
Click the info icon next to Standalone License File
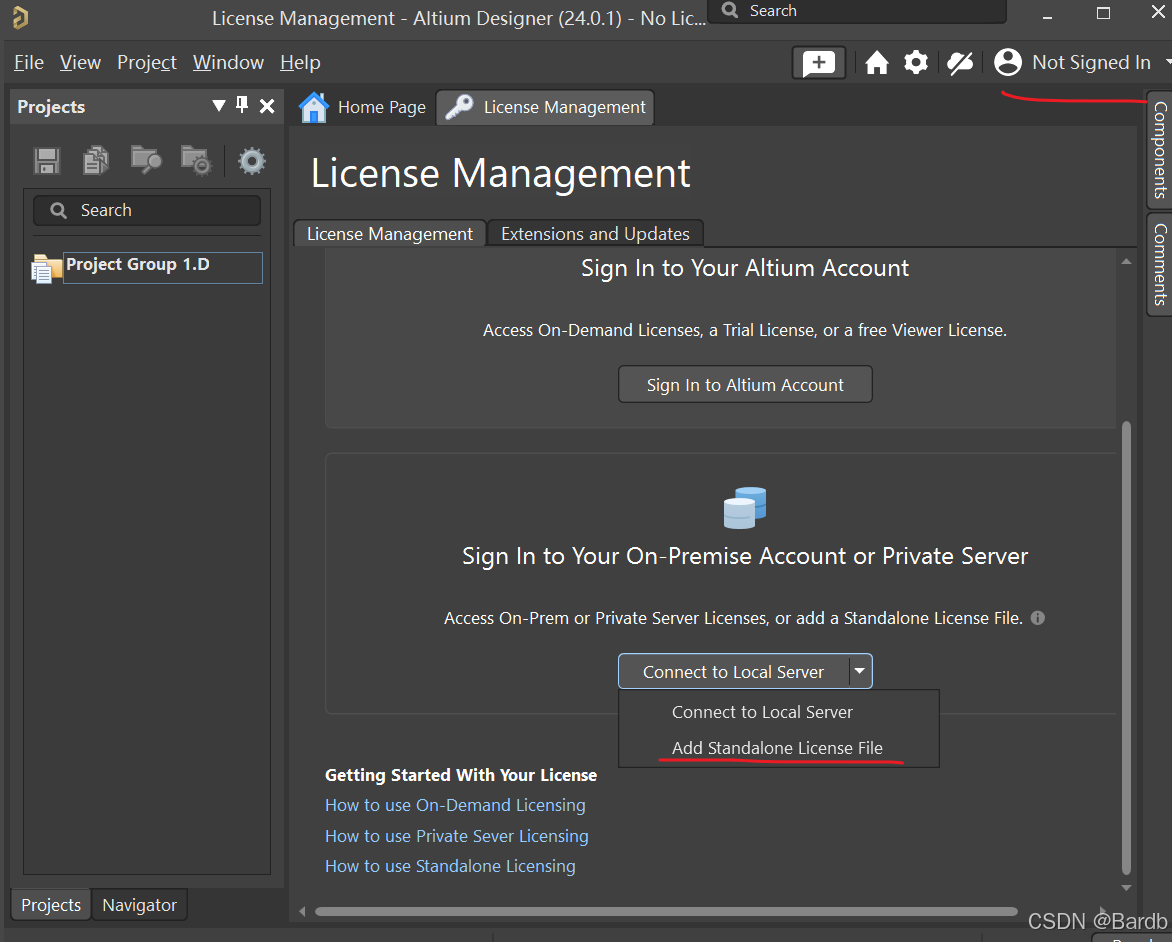coord(1037,618)
